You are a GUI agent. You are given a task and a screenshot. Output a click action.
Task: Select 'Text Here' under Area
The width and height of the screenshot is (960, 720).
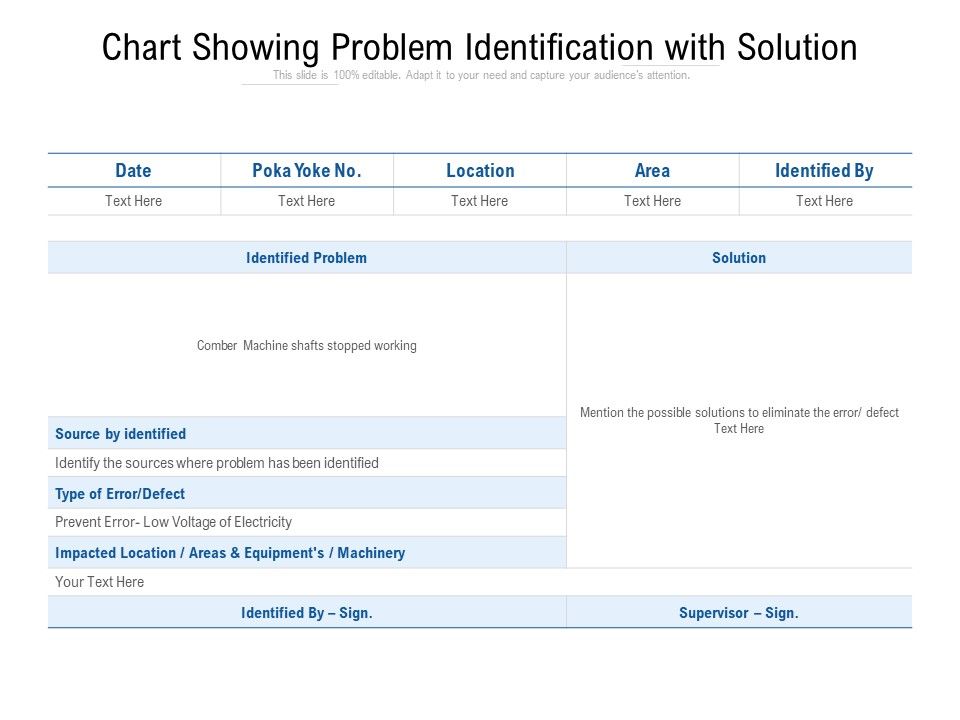[x=653, y=201]
